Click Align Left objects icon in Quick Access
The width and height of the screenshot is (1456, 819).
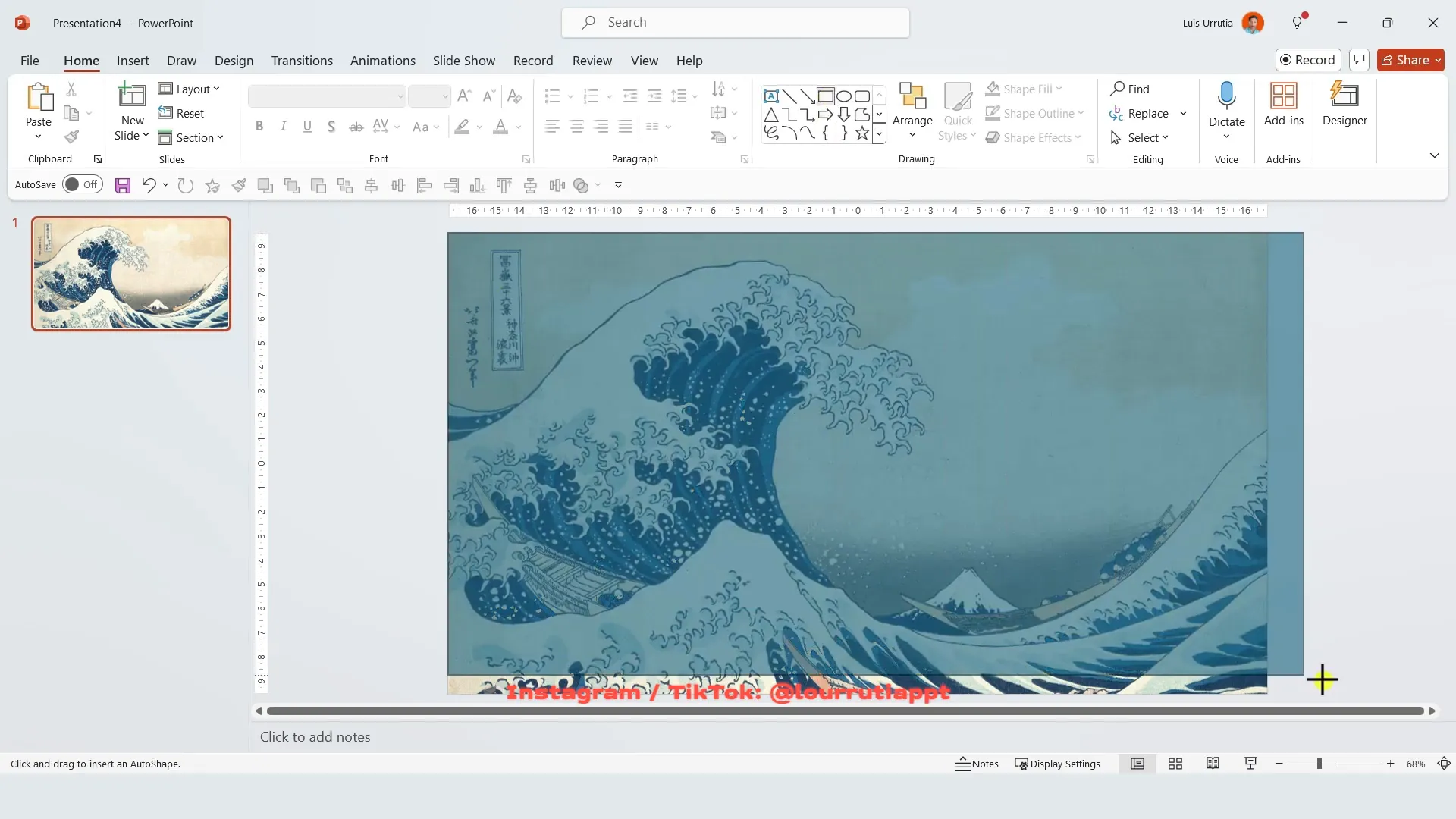point(425,185)
